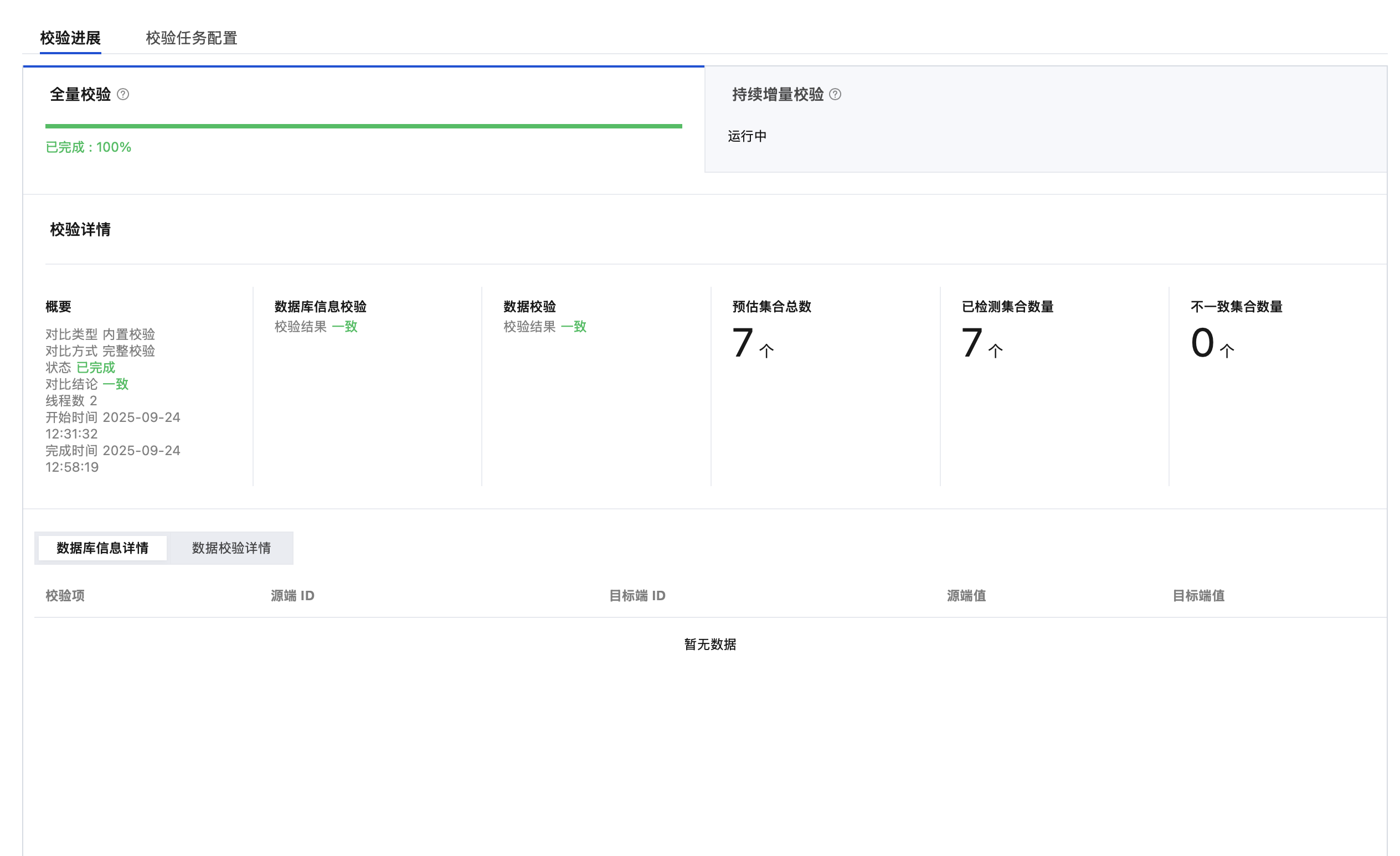The height and width of the screenshot is (856, 1400).
Task: Click the 不一致集合数量 count value
Action: (1202, 343)
